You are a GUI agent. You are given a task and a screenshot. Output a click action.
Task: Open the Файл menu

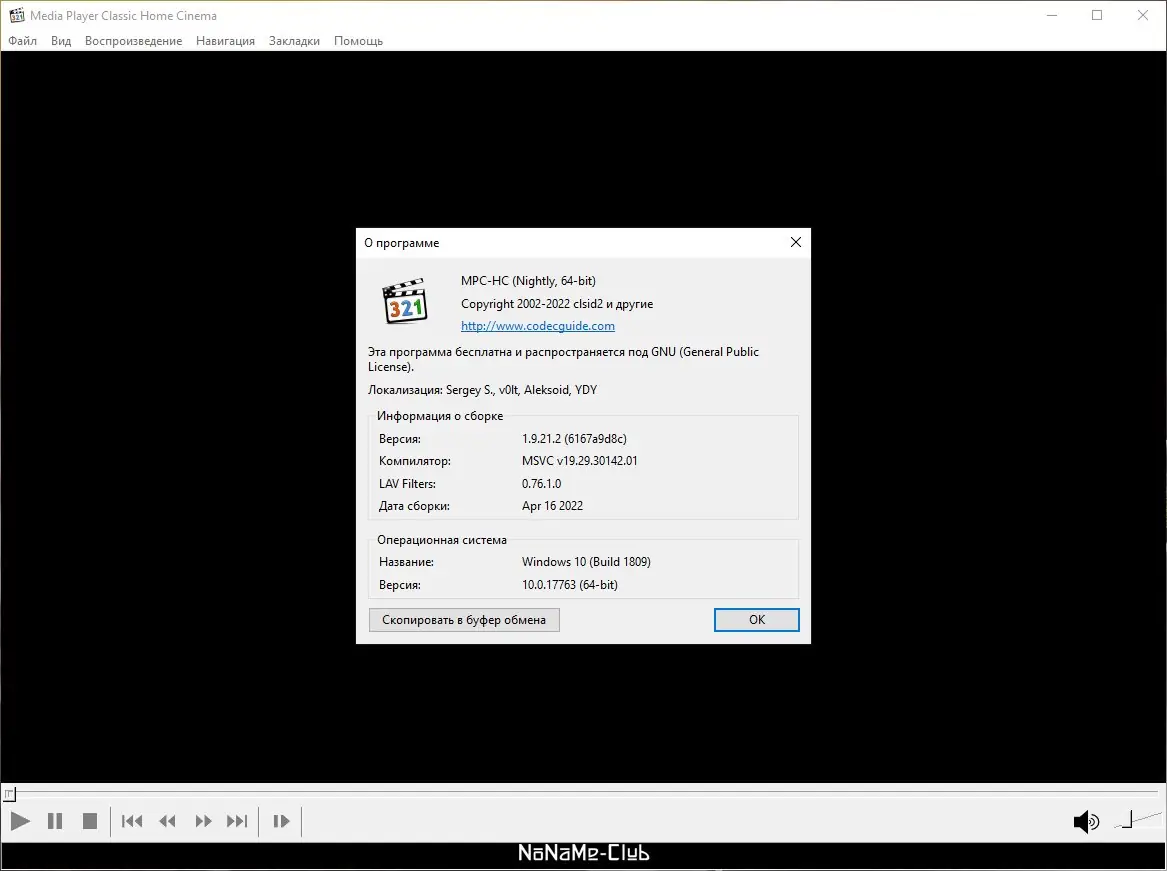[x=22, y=41]
